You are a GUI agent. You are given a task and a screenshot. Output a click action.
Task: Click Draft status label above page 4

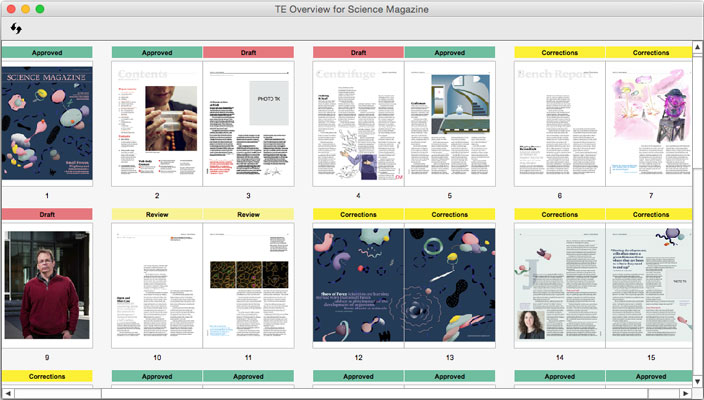click(x=358, y=53)
